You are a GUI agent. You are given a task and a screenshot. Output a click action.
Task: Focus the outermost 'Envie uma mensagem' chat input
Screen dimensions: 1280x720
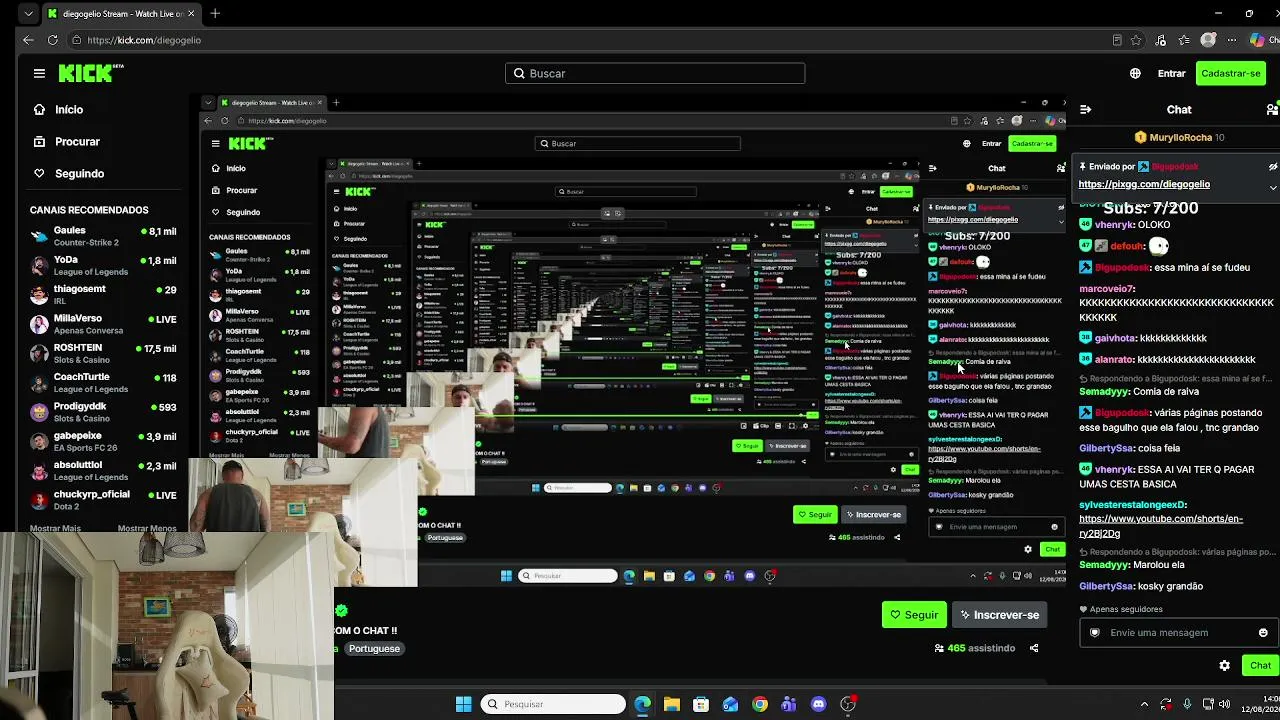pyautogui.click(x=1177, y=632)
